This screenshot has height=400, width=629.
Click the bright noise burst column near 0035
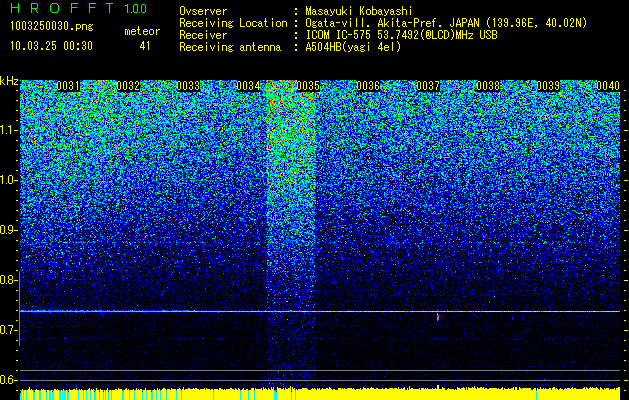pos(291,235)
